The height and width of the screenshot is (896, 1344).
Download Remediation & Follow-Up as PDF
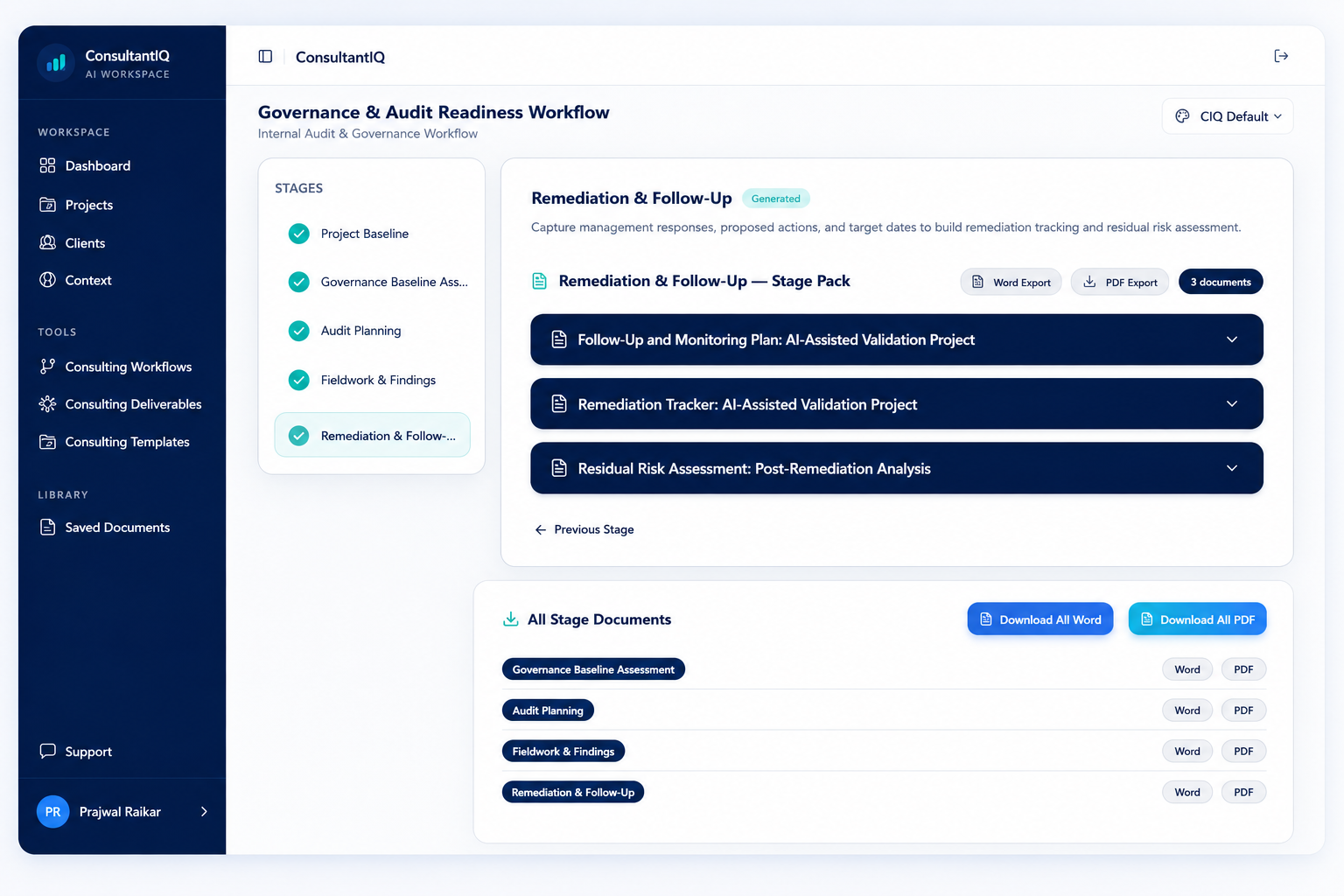[x=1243, y=792]
